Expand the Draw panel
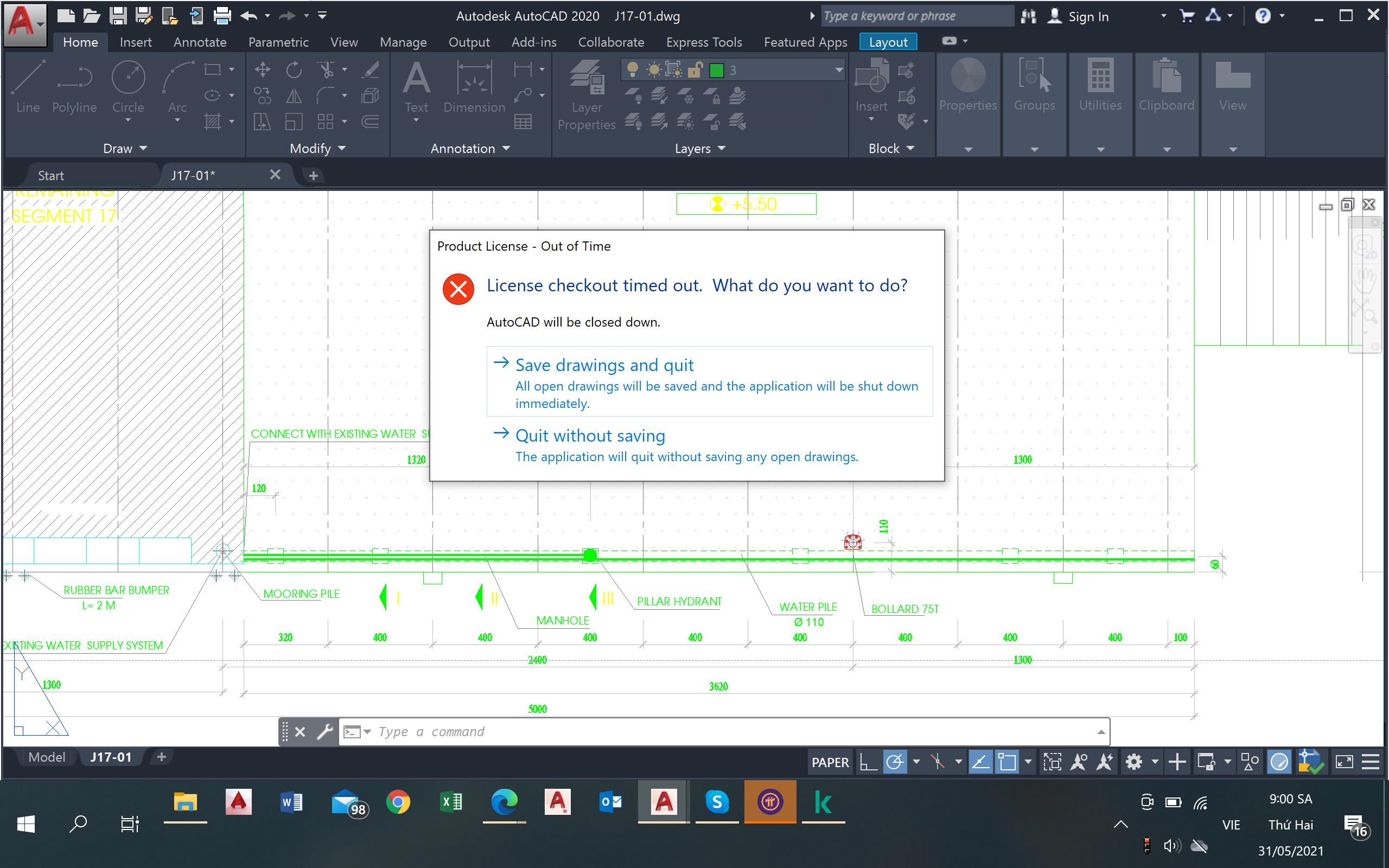This screenshot has height=868, width=1389. 125,148
